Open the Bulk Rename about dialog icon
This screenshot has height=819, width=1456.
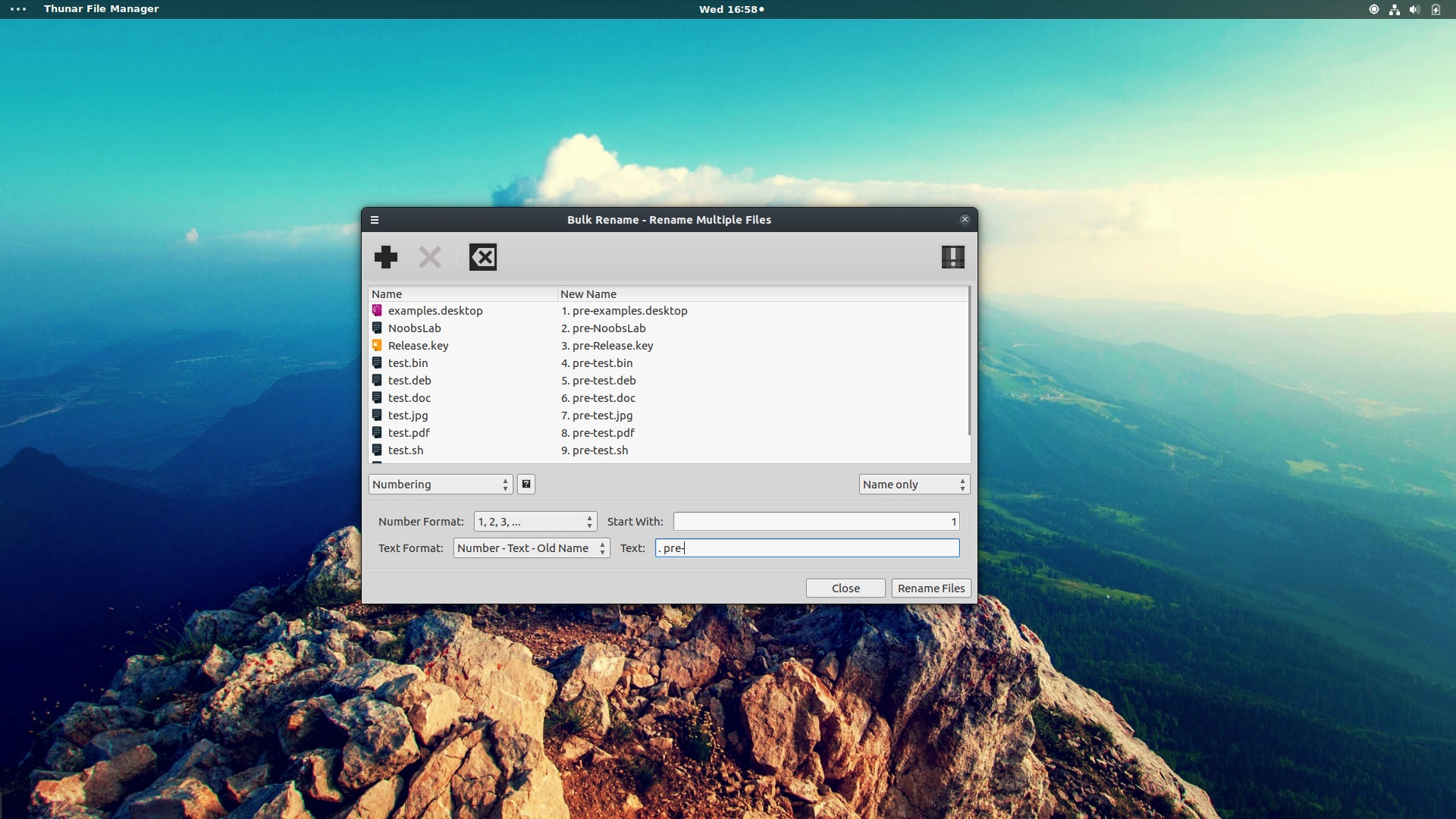click(952, 257)
